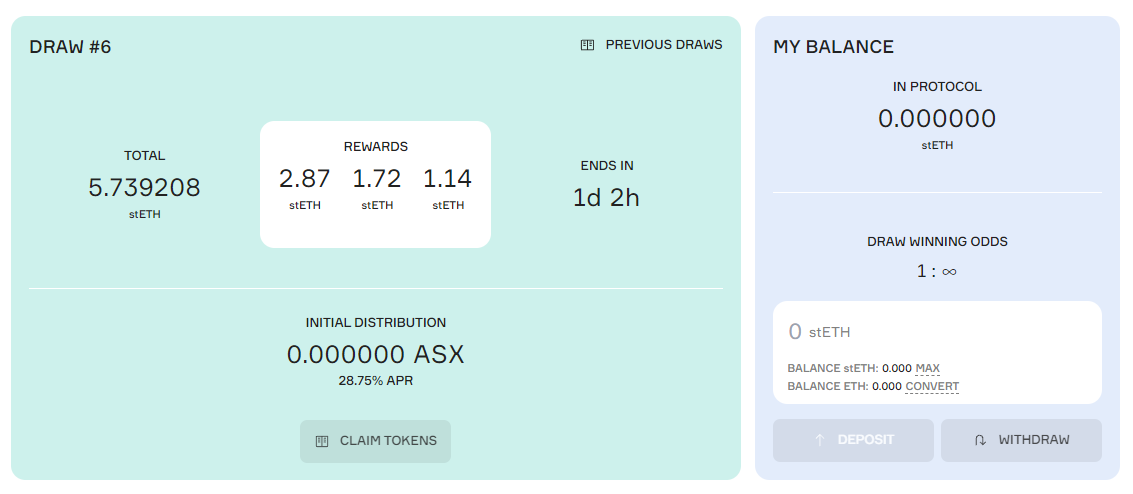Click the Deposit button
Screen dimensions: 1133x494
tap(853, 440)
